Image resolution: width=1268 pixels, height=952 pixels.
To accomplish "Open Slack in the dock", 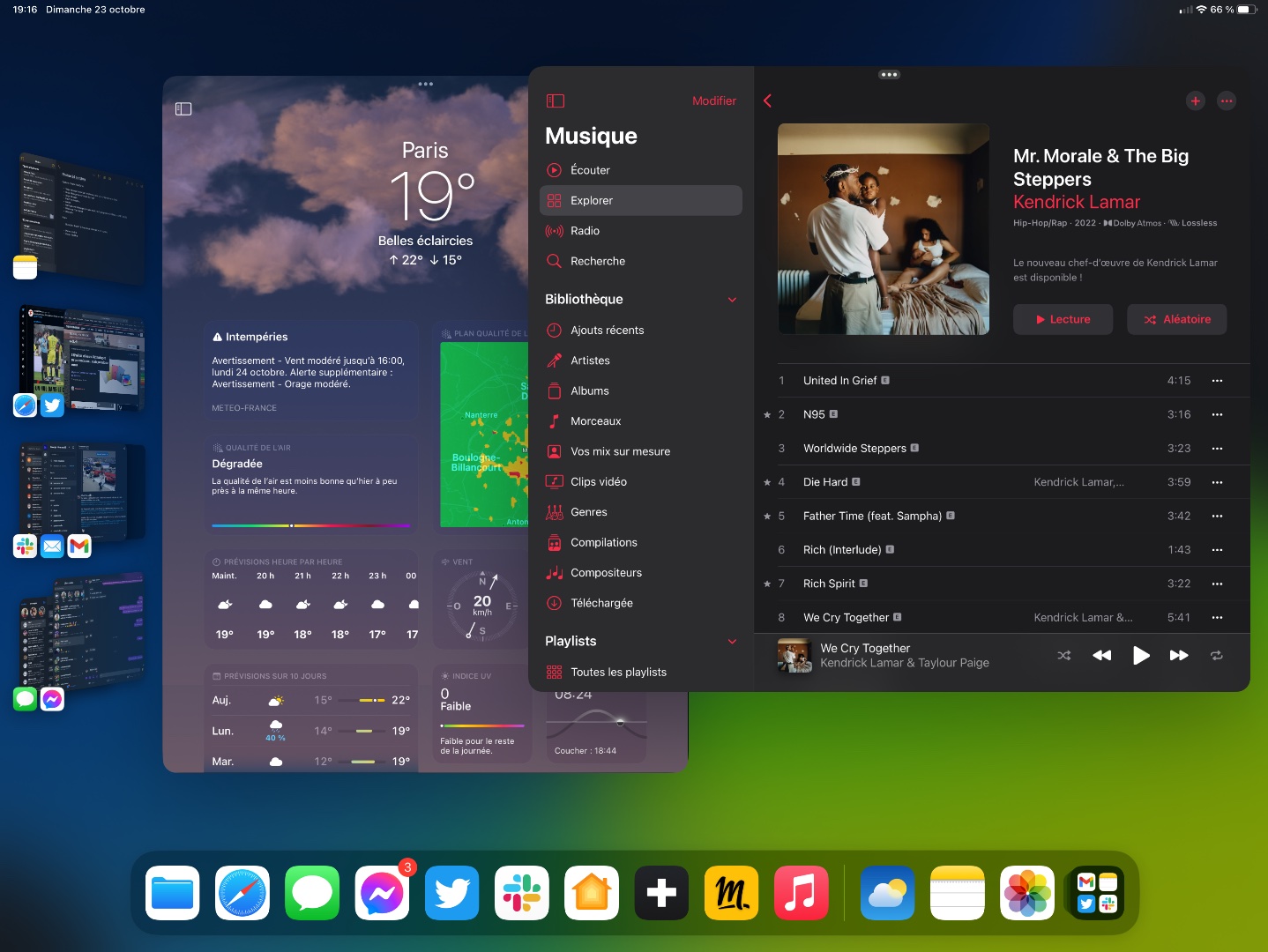I will (x=522, y=893).
